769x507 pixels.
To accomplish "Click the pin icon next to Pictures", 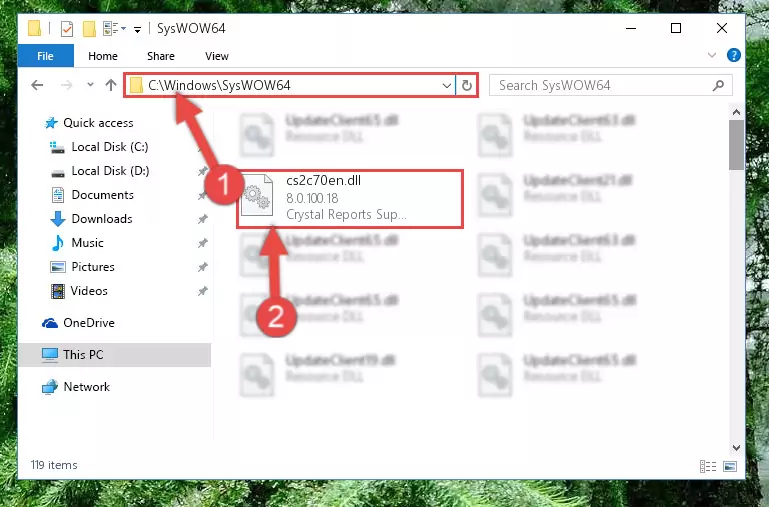I will pyautogui.click(x=203, y=267).
